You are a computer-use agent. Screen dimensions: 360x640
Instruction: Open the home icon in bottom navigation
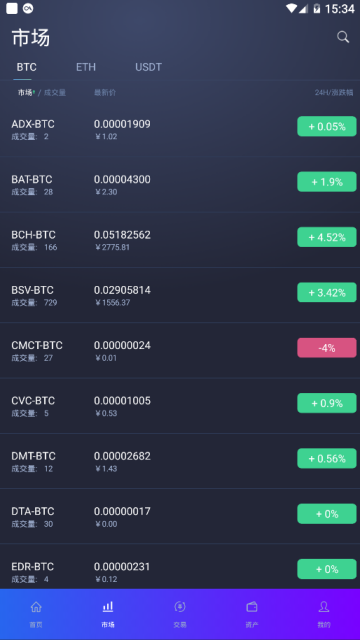(36, 607)
